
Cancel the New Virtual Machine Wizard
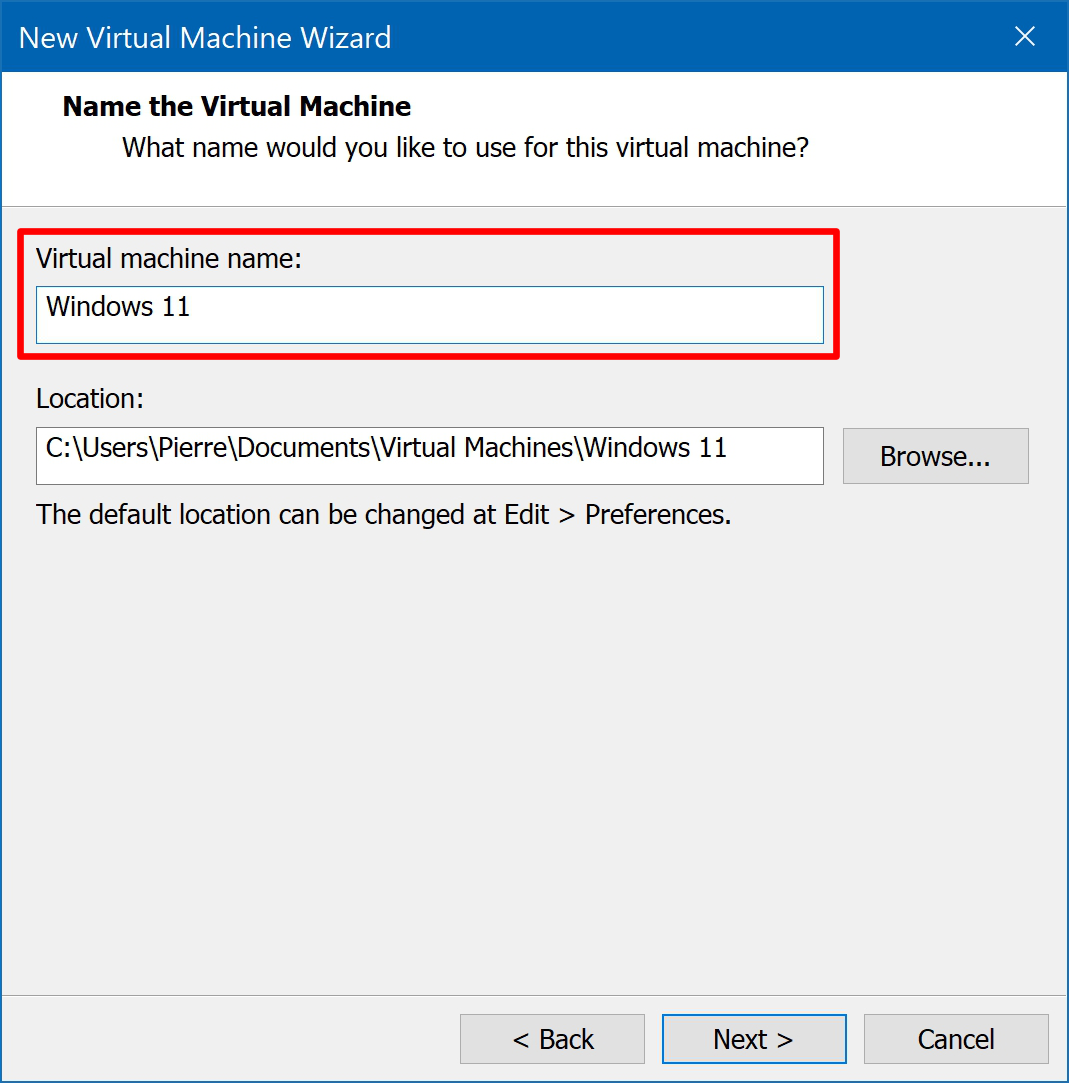tap(956, 1039)
